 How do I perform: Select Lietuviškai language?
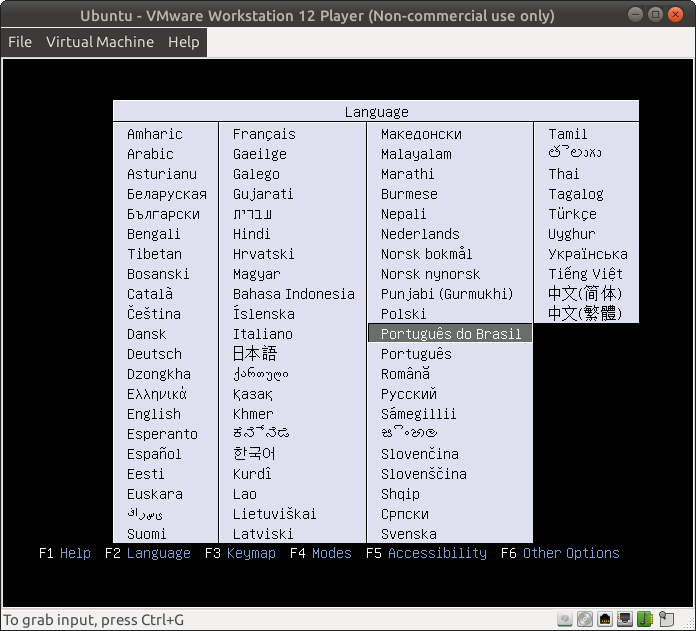click(x=274, y=514)
